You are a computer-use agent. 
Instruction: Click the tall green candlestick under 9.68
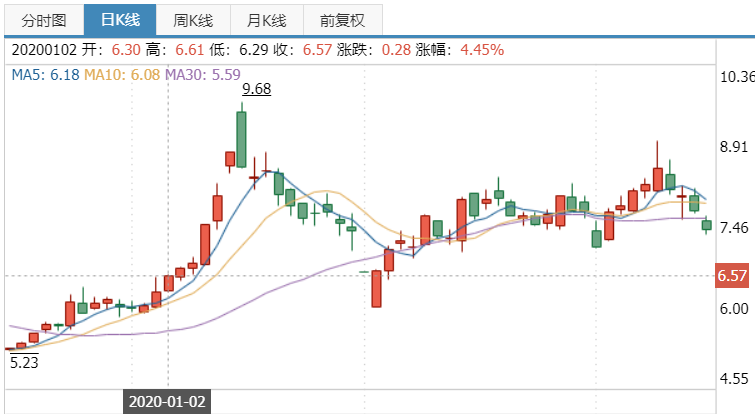(242, 138)
